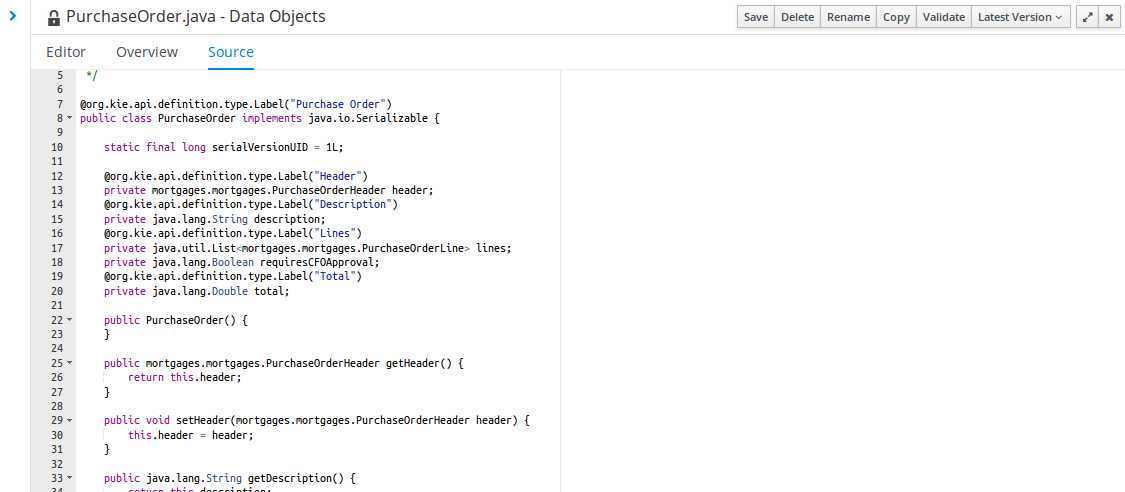Select the Source tab
The width and height of the screenshot is (1125, 492).
(231, 52)
